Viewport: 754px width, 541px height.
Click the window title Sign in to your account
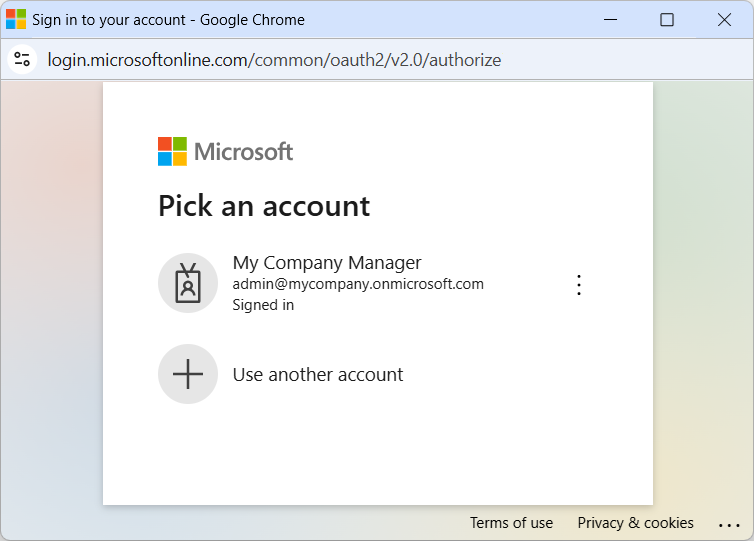coord(168,20)
